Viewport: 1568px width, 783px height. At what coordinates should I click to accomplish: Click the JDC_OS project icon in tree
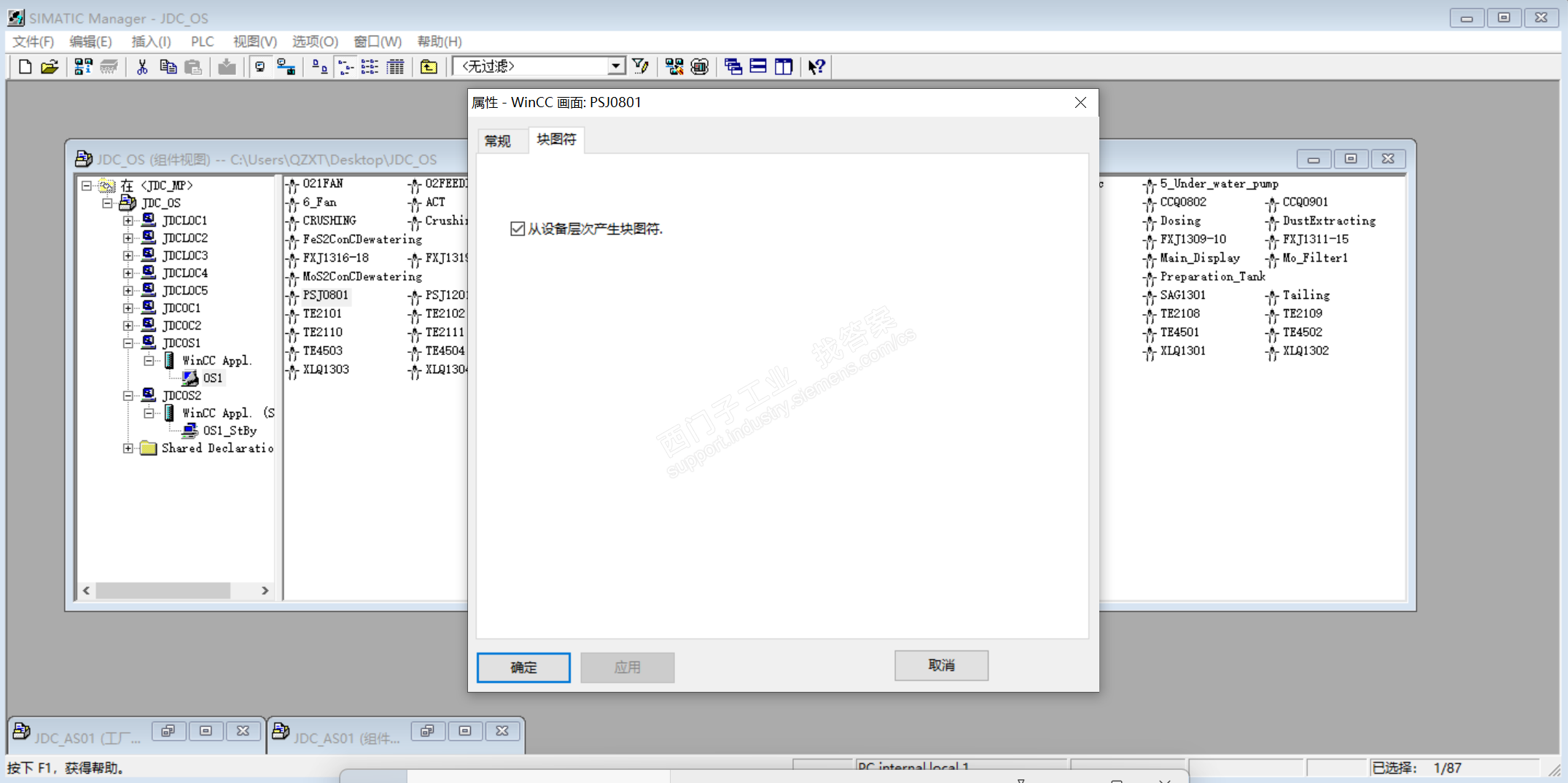tap(128, 203)
